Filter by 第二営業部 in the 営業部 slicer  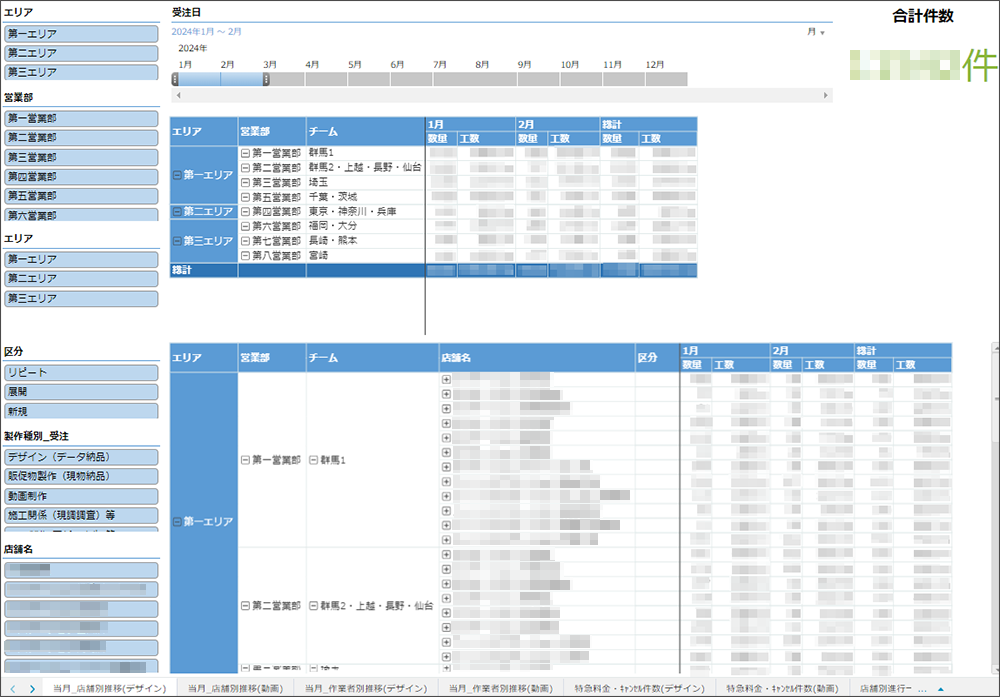(81, 138)
